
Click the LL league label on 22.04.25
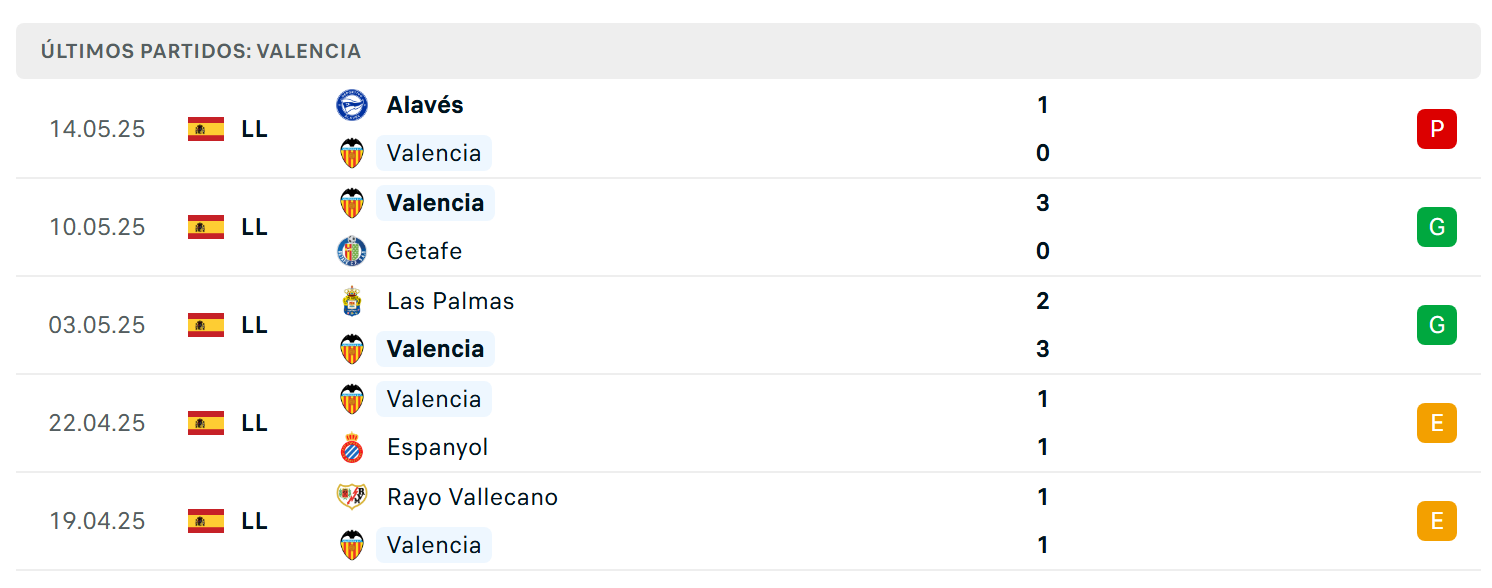(254, 423)
